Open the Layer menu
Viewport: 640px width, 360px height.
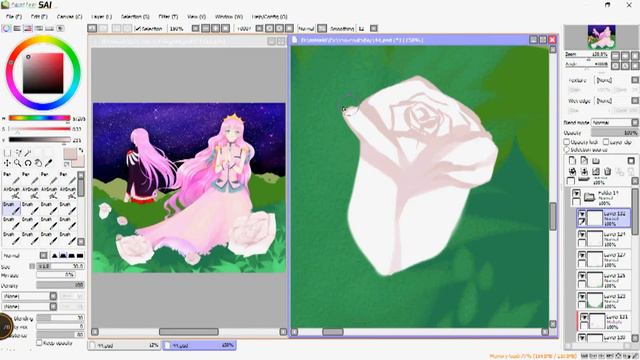click(x=101, y=17)
